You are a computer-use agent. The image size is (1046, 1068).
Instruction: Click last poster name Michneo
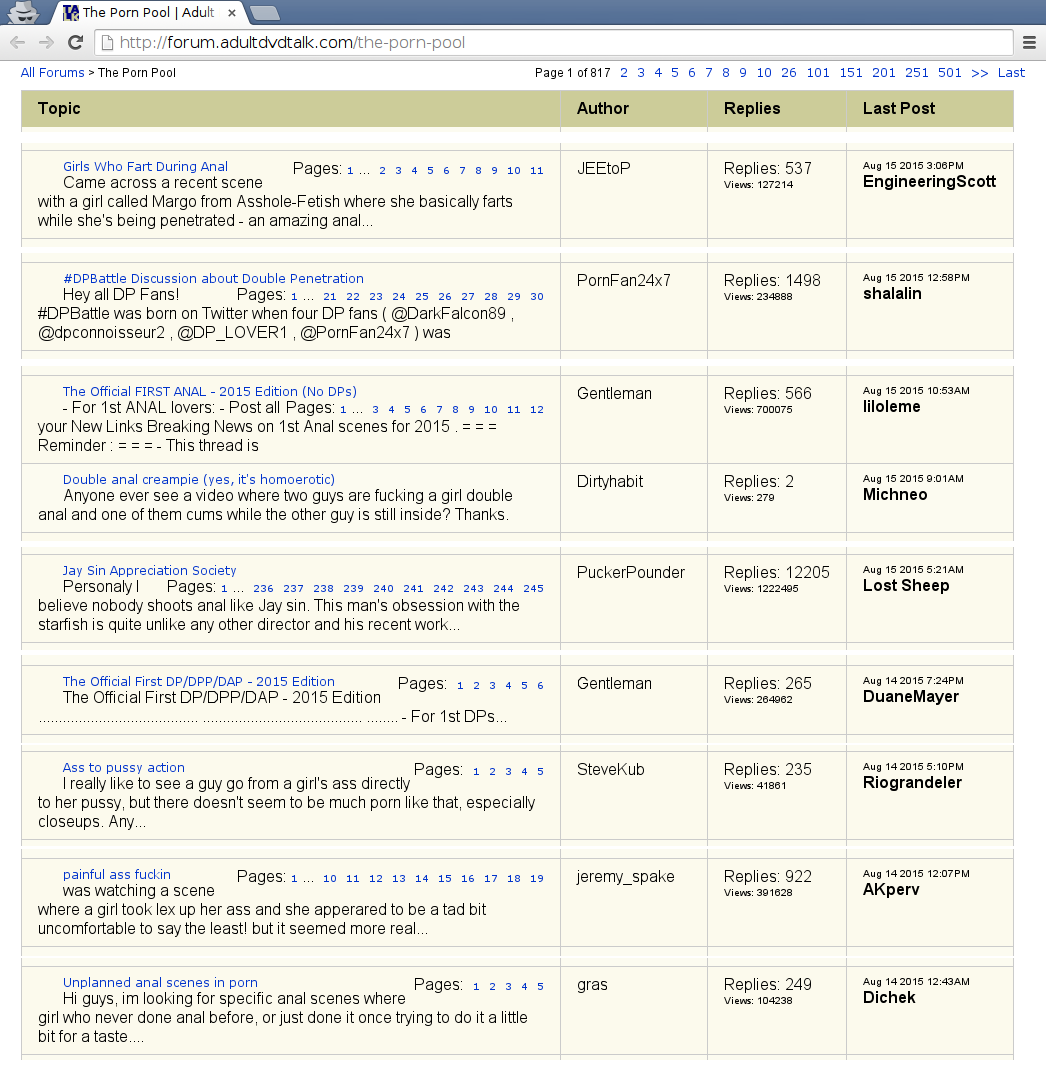click(895, 494)
